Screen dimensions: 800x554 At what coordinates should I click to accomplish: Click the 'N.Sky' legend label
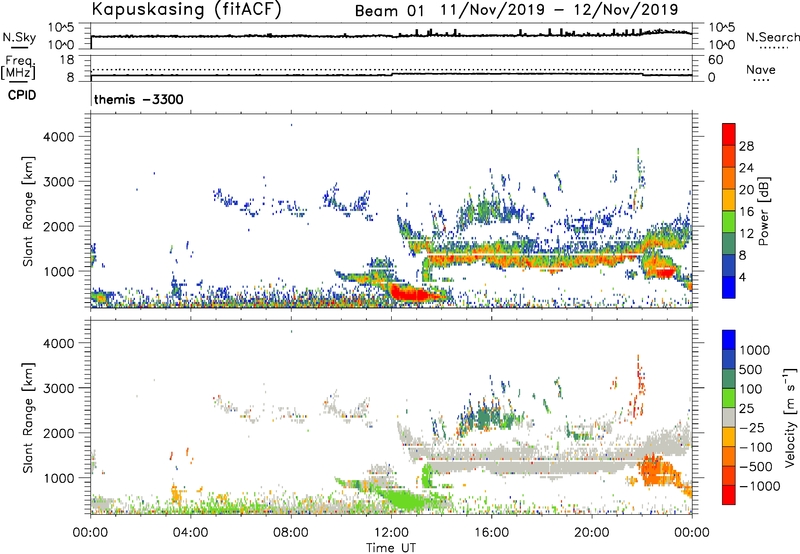pos(19,37)
